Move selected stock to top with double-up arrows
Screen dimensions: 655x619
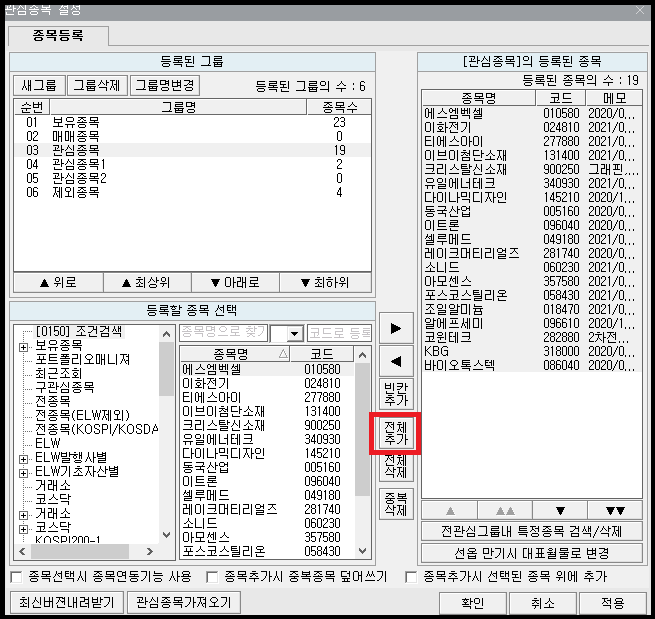[x=505, y=510]
